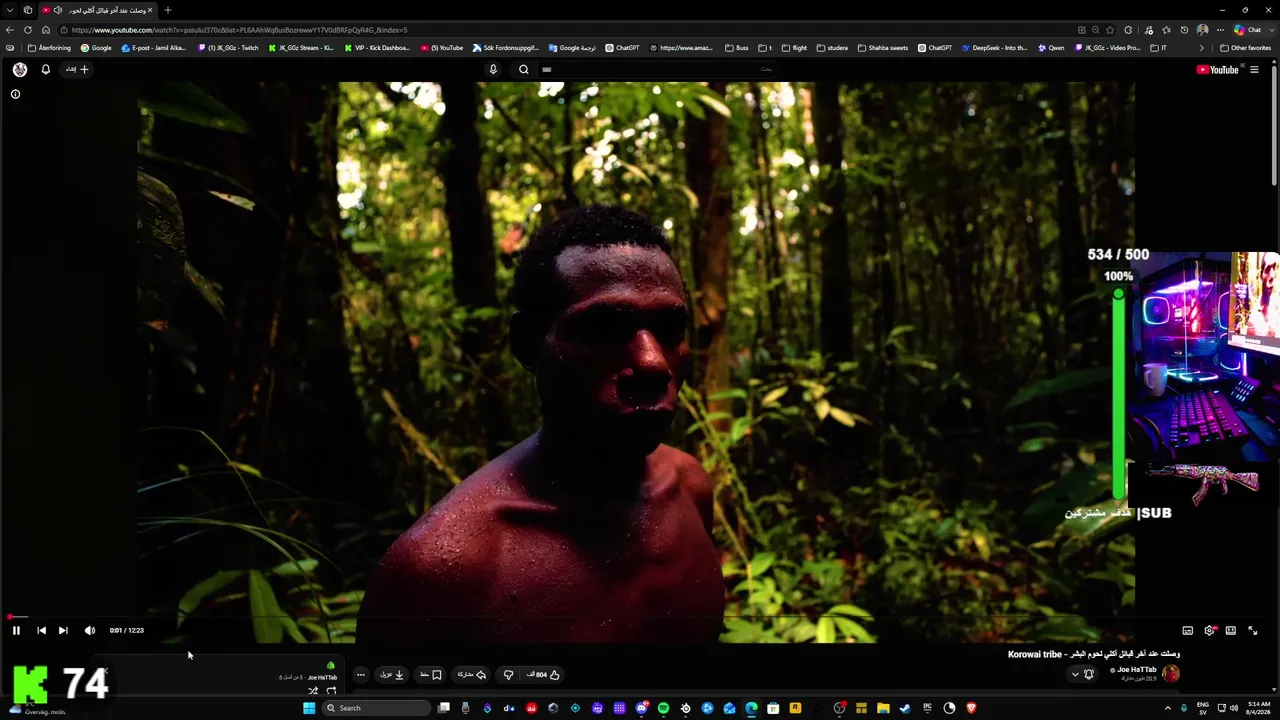The height and width of the screenshot is (720, 1280).
Task: Skip to the next video
Action: pyautogui.click(x=63, y=630)
